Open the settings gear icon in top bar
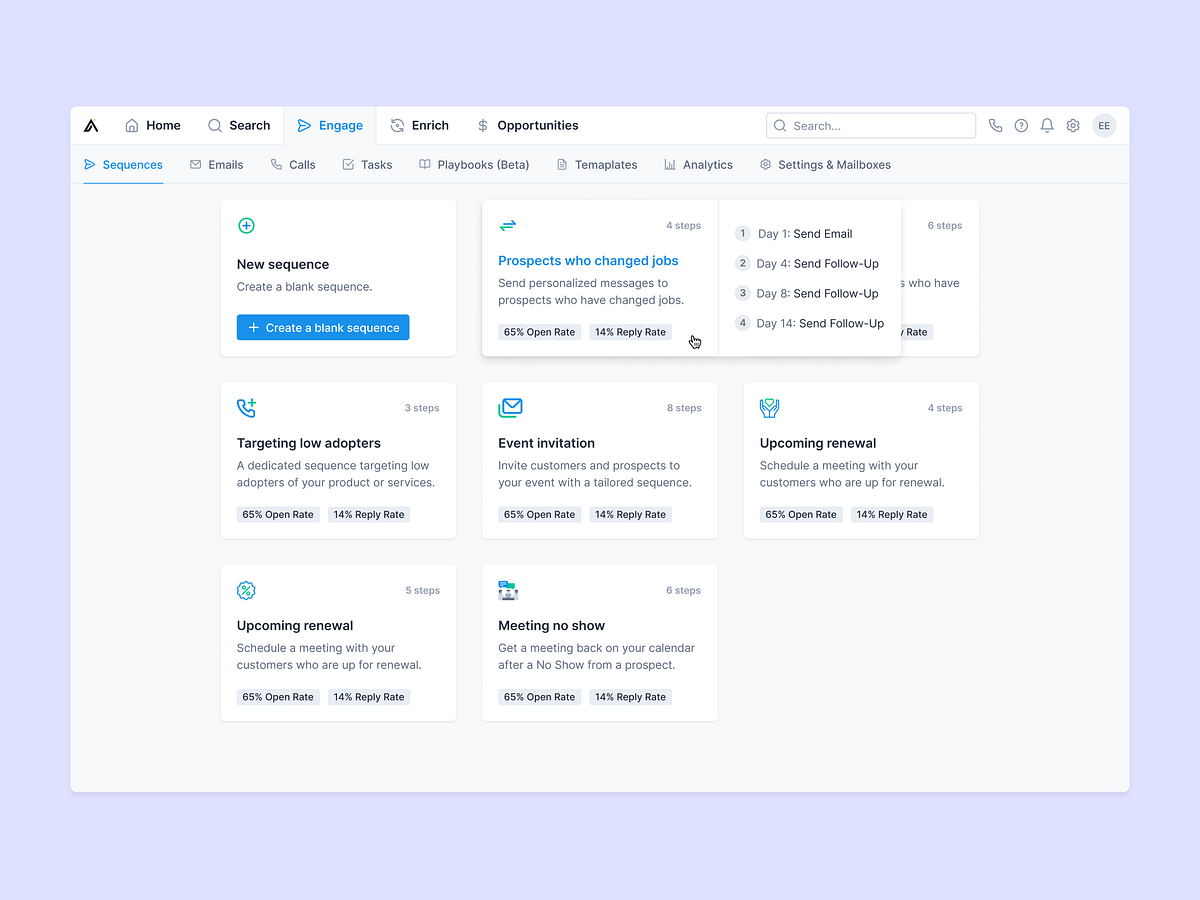This screenshot has width=1200, height=900. [x=1073, y=125]
